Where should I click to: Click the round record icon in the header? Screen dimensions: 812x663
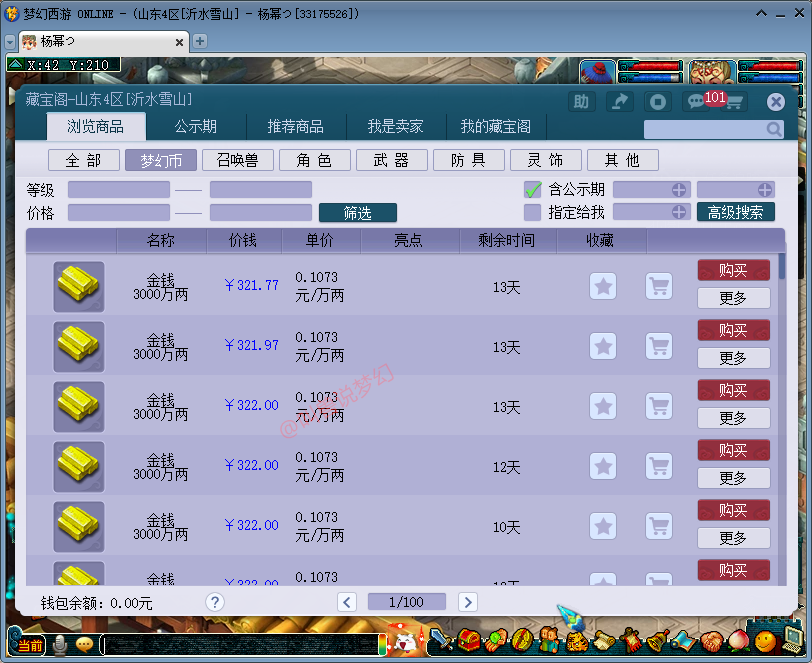point(658,102)
